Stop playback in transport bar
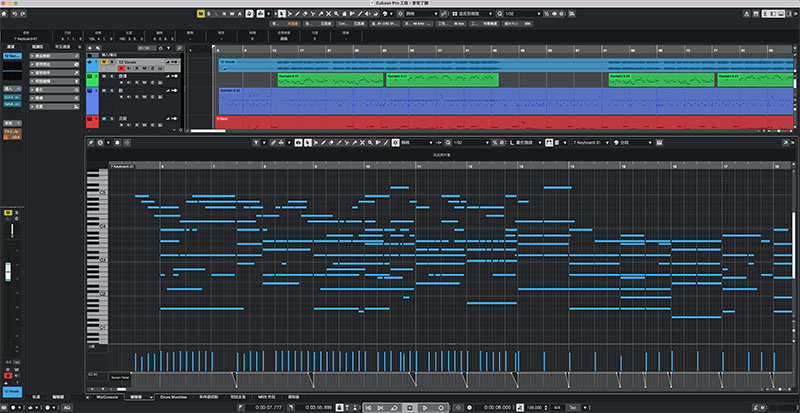800x413 pixels. tap(409, 407)
